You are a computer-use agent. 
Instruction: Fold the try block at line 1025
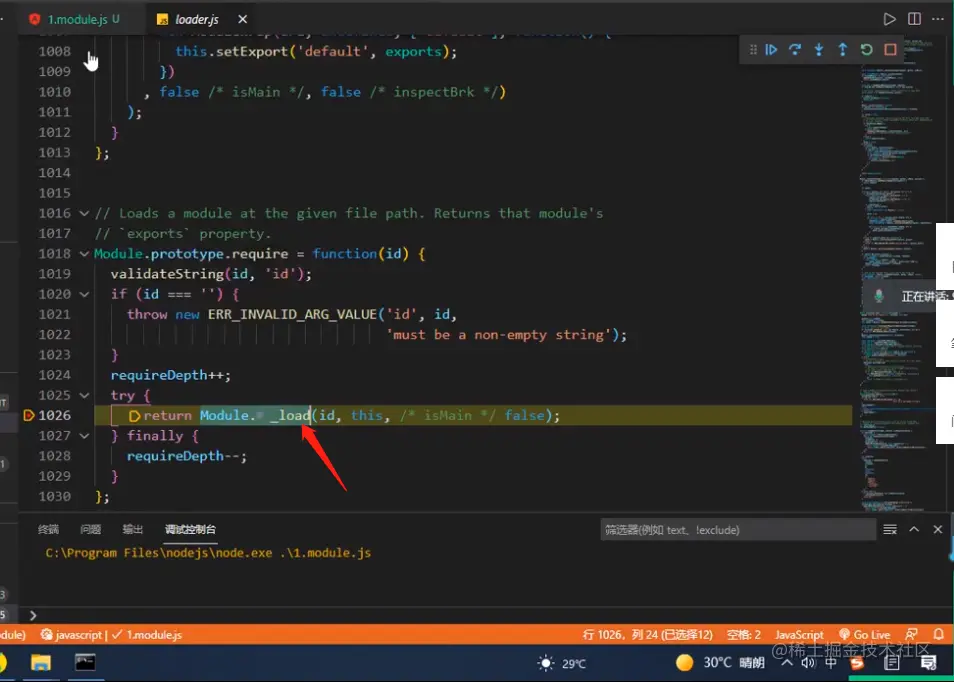[84, 395]
